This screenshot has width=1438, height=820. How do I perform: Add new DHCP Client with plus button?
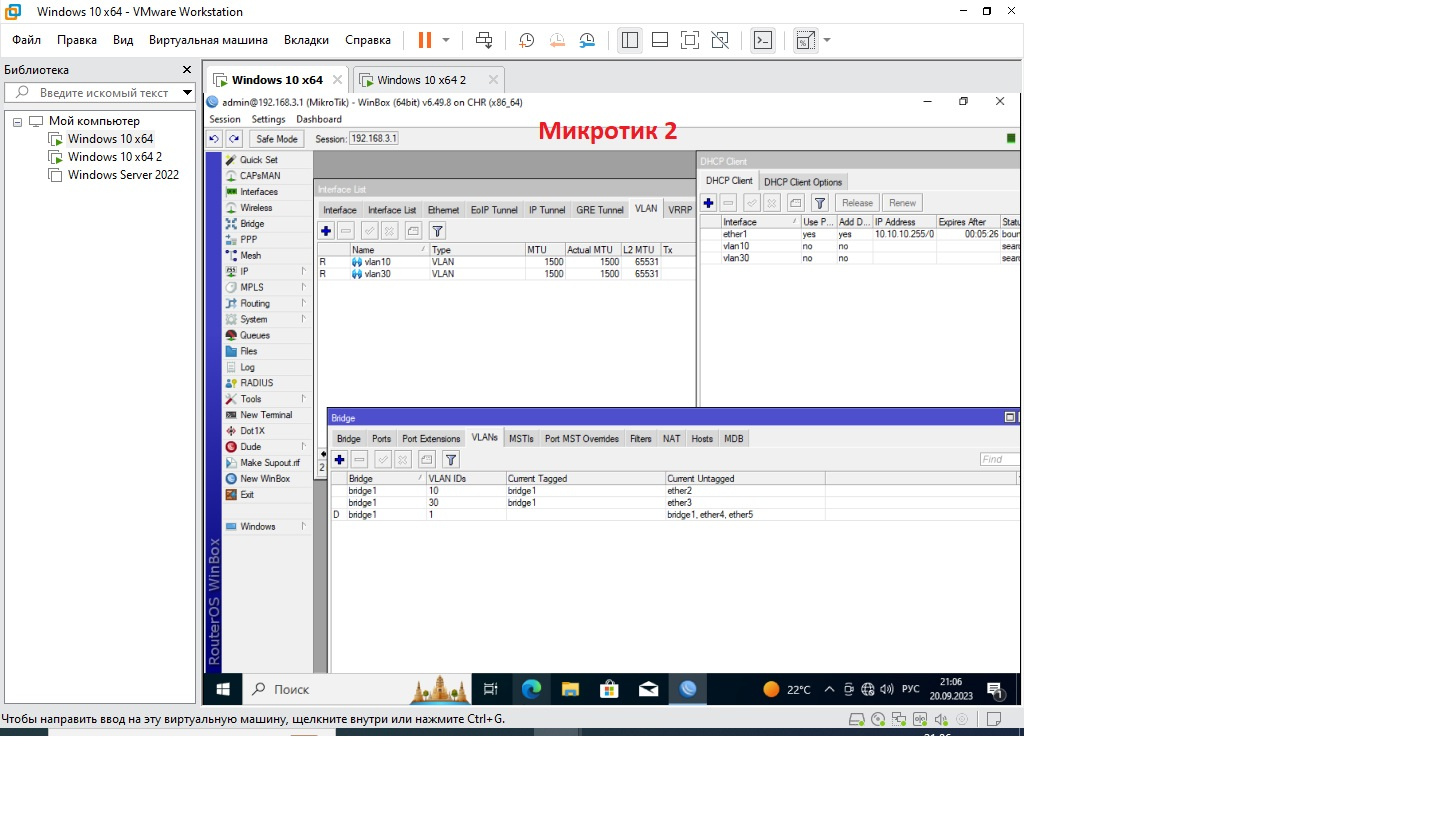pos(708,202)
